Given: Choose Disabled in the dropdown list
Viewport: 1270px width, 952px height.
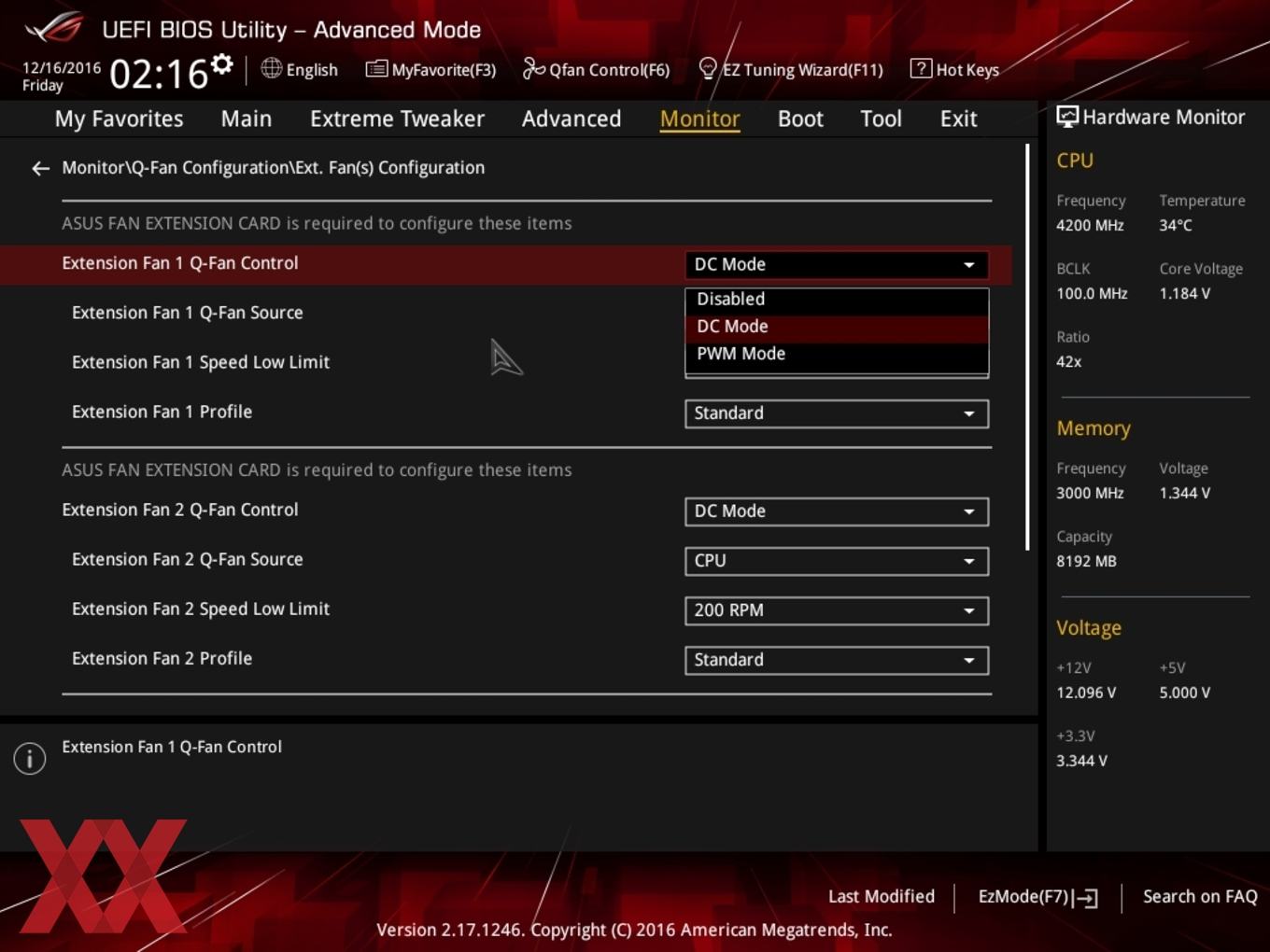Looking at the screenshot, I should pos(837,300).
